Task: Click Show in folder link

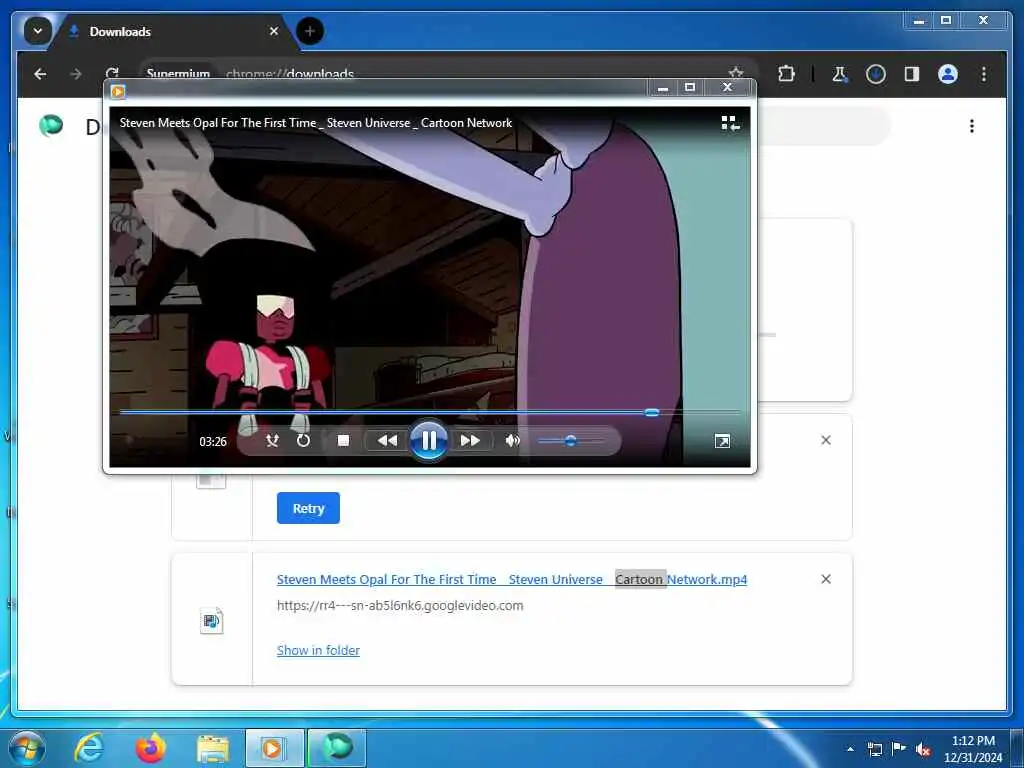Action: tap(318, 650)
